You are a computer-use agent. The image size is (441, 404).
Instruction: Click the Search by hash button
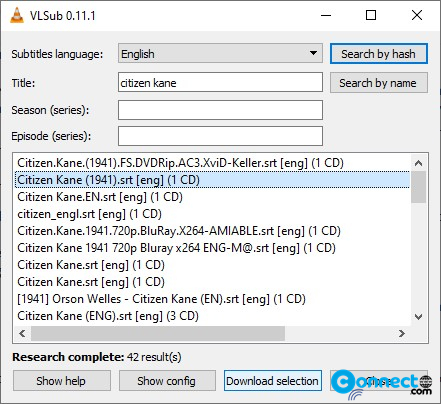point(379,54)
